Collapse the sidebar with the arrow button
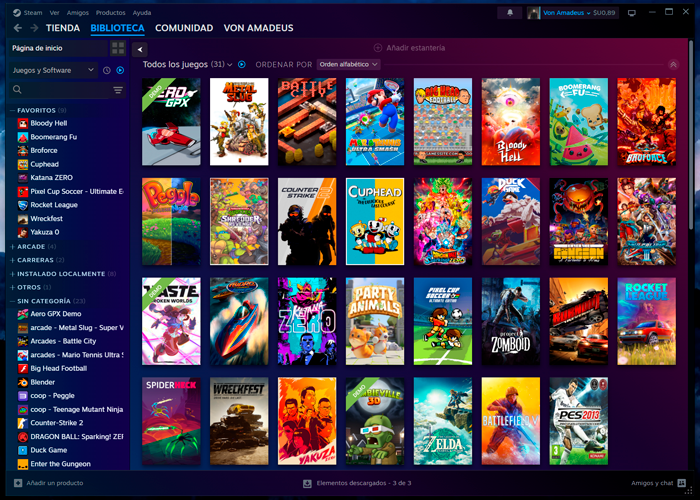 click(139, 49)
